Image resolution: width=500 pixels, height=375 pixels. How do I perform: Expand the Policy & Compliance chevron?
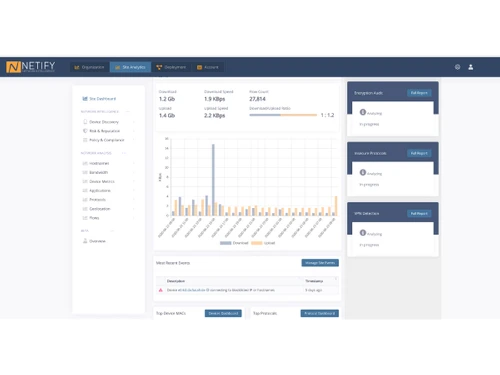(x=134, y=140)
